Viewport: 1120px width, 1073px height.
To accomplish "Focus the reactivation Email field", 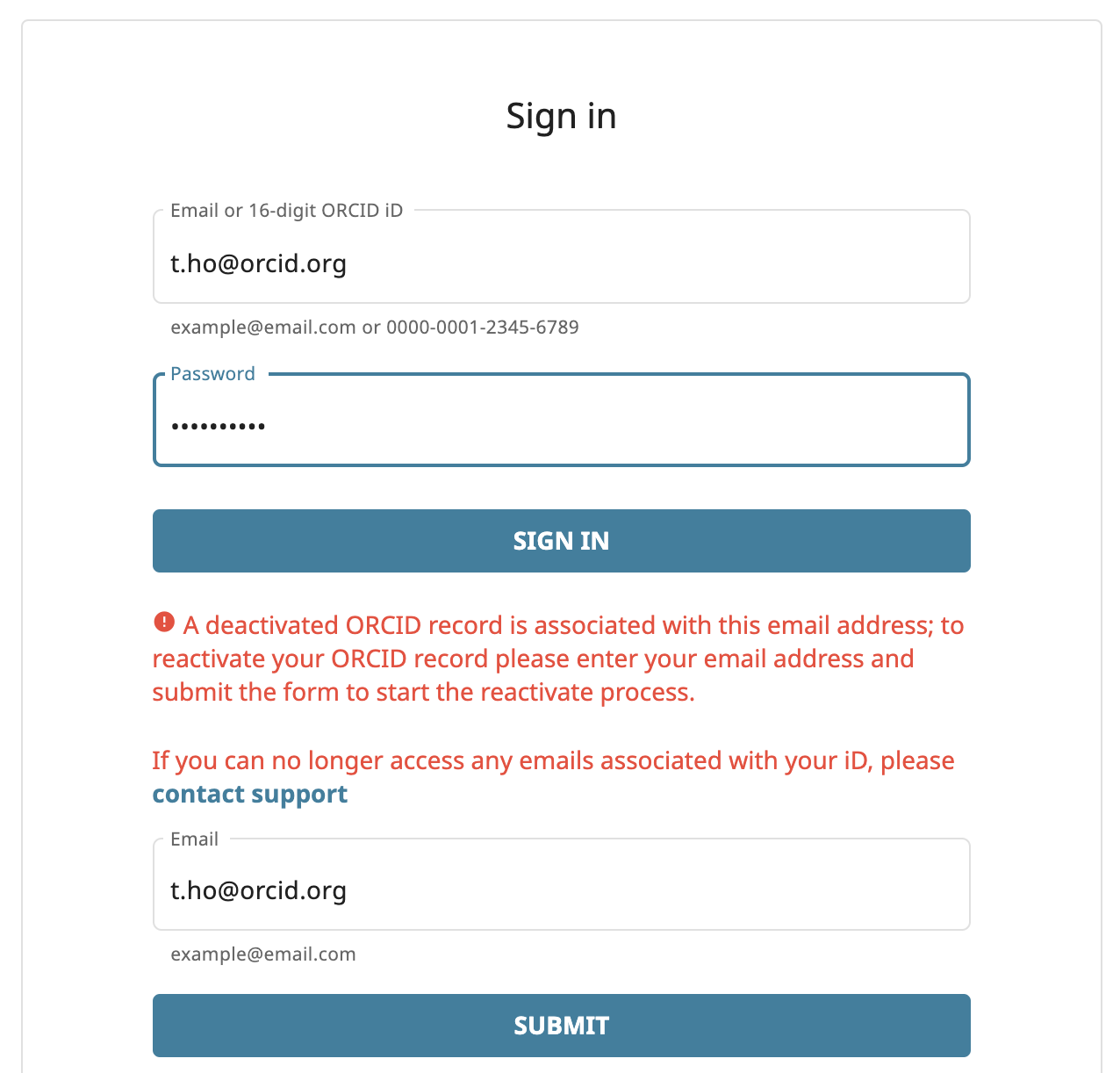I will click(x=562, y=884).
